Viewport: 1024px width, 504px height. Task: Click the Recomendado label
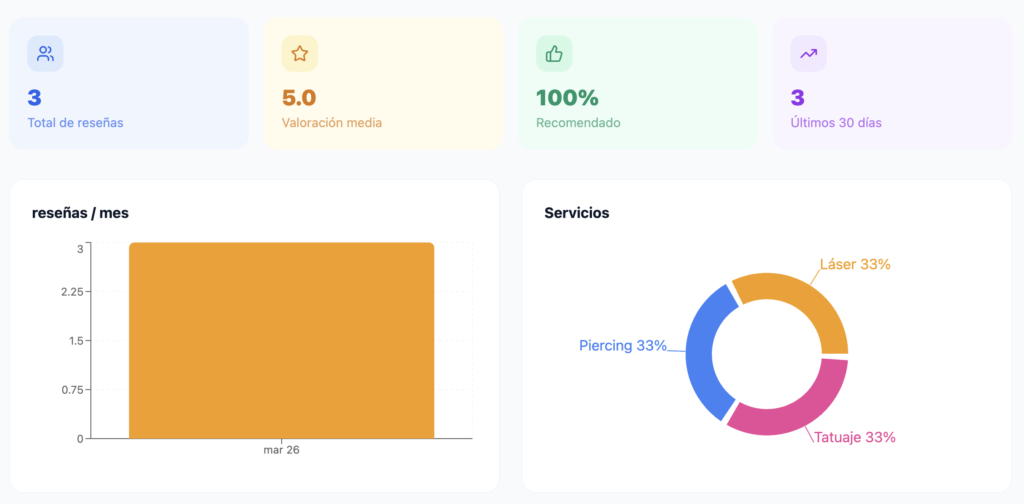[578, 123]
